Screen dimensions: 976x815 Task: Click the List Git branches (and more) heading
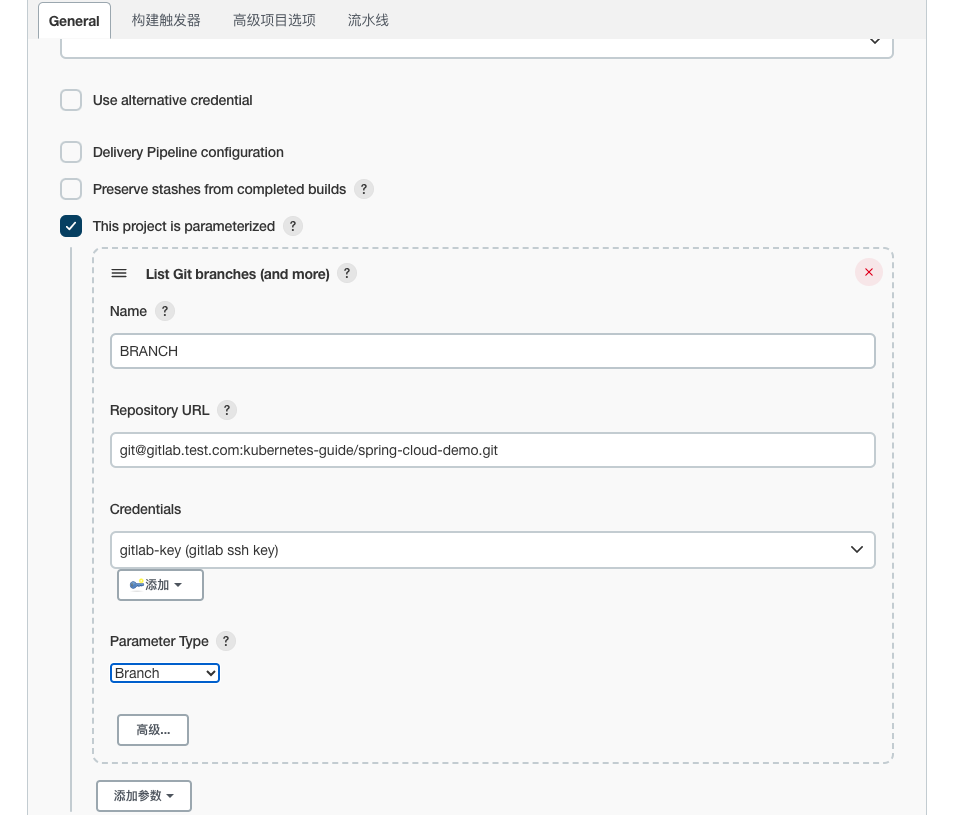click(237, 274)
